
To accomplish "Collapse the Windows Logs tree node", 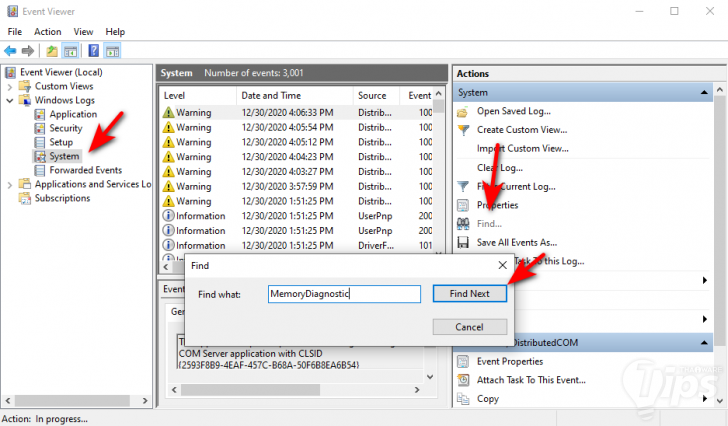I will (x=9, y=100).
